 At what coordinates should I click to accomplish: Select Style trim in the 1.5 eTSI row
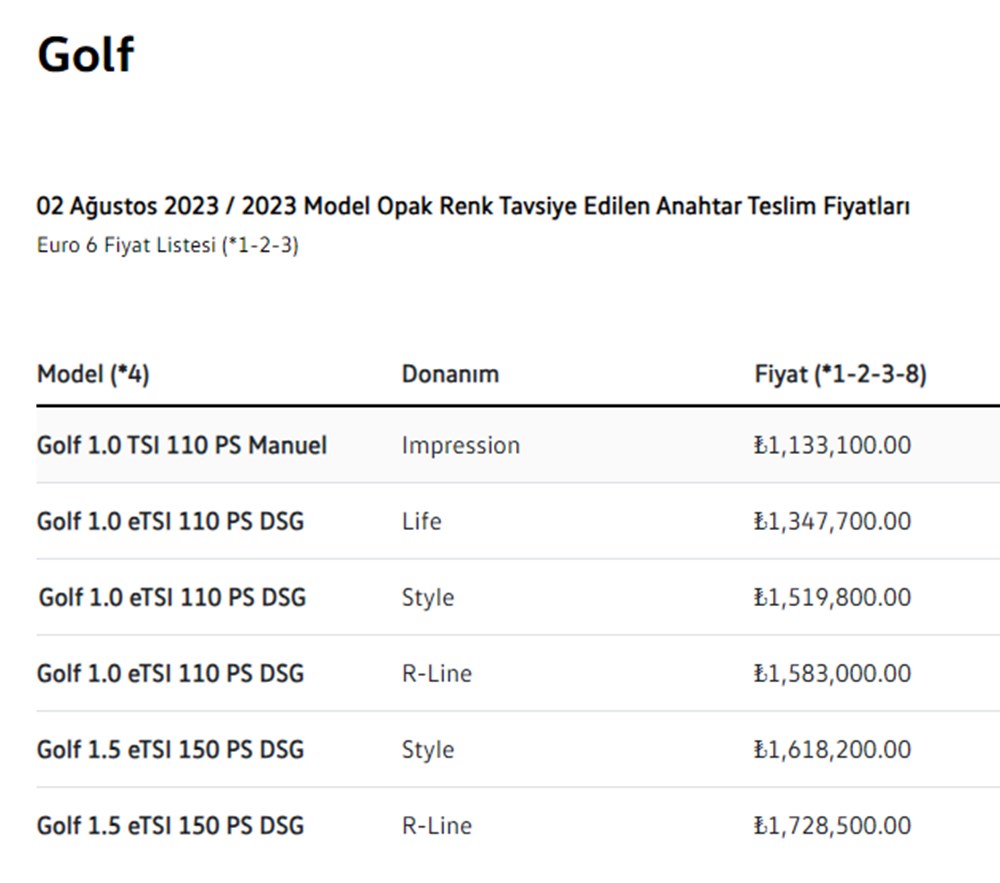[427, 749]
